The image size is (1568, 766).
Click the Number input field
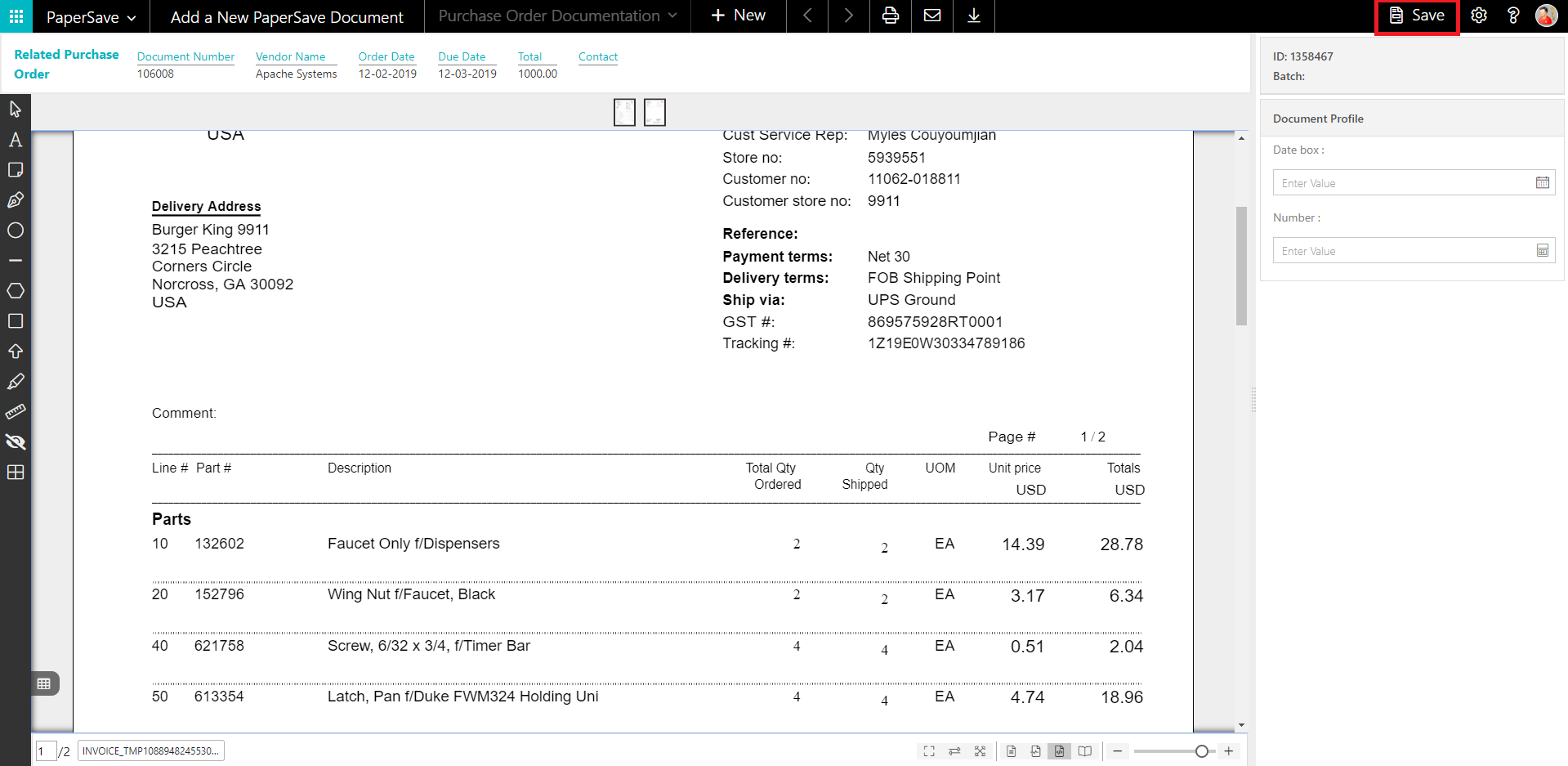(1402, 251)
